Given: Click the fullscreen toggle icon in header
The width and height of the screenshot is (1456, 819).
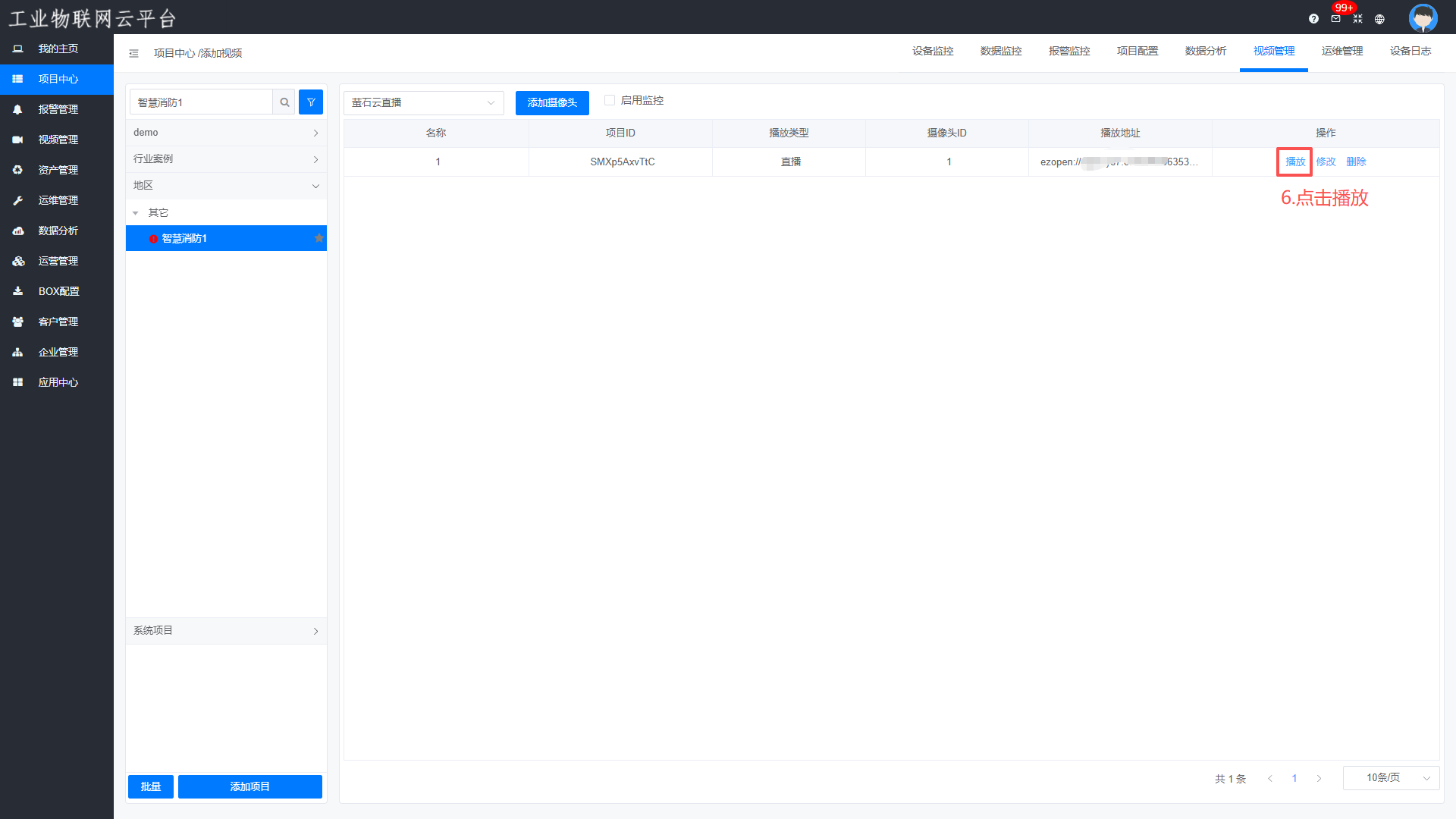Looking at the screenshot, I should tap(1357, 19).
